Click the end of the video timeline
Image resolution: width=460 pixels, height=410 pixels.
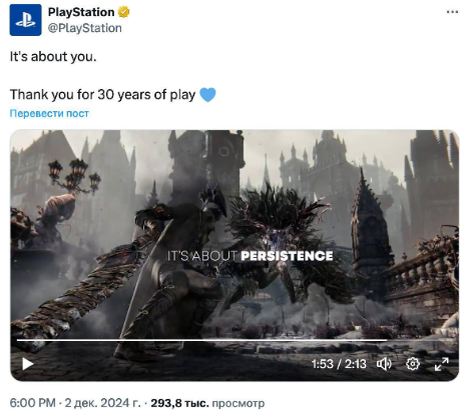[451, 340]
